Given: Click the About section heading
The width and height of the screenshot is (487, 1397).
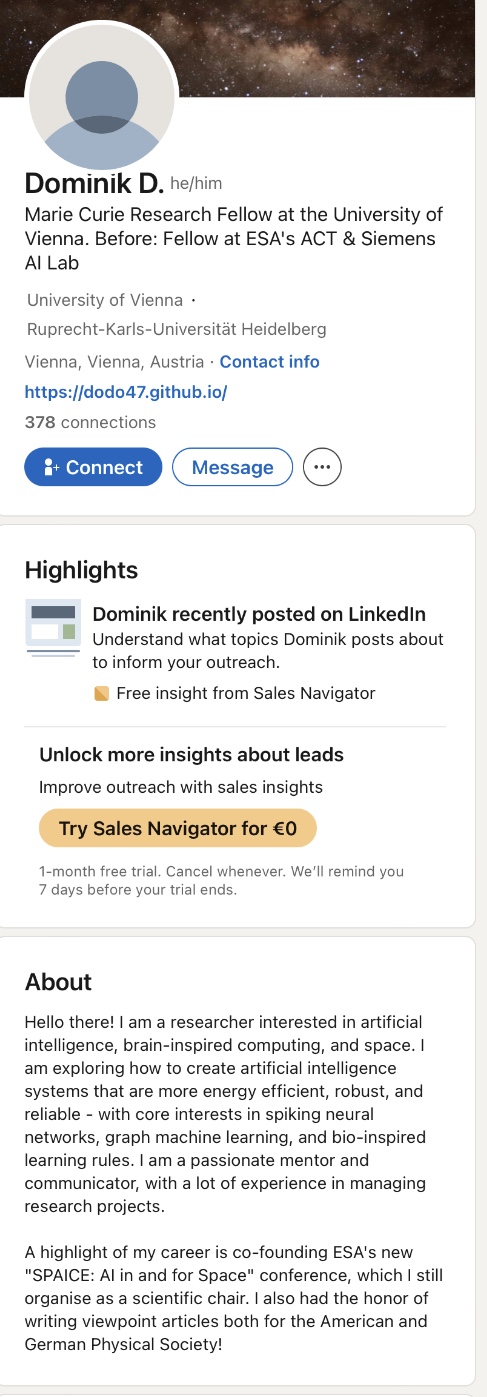Looking at the screenshot, I should [58, 982].
